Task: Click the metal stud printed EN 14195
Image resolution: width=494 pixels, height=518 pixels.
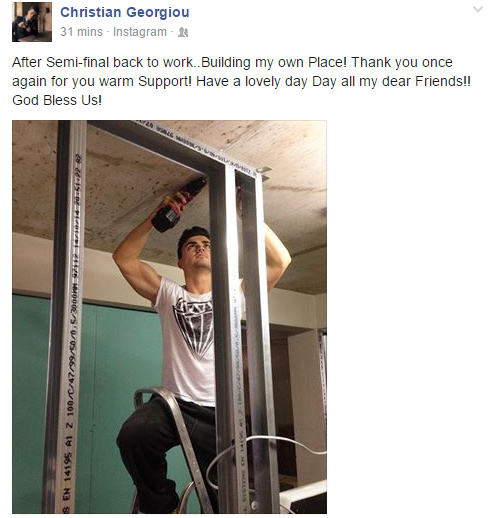Action: [63, 317]
